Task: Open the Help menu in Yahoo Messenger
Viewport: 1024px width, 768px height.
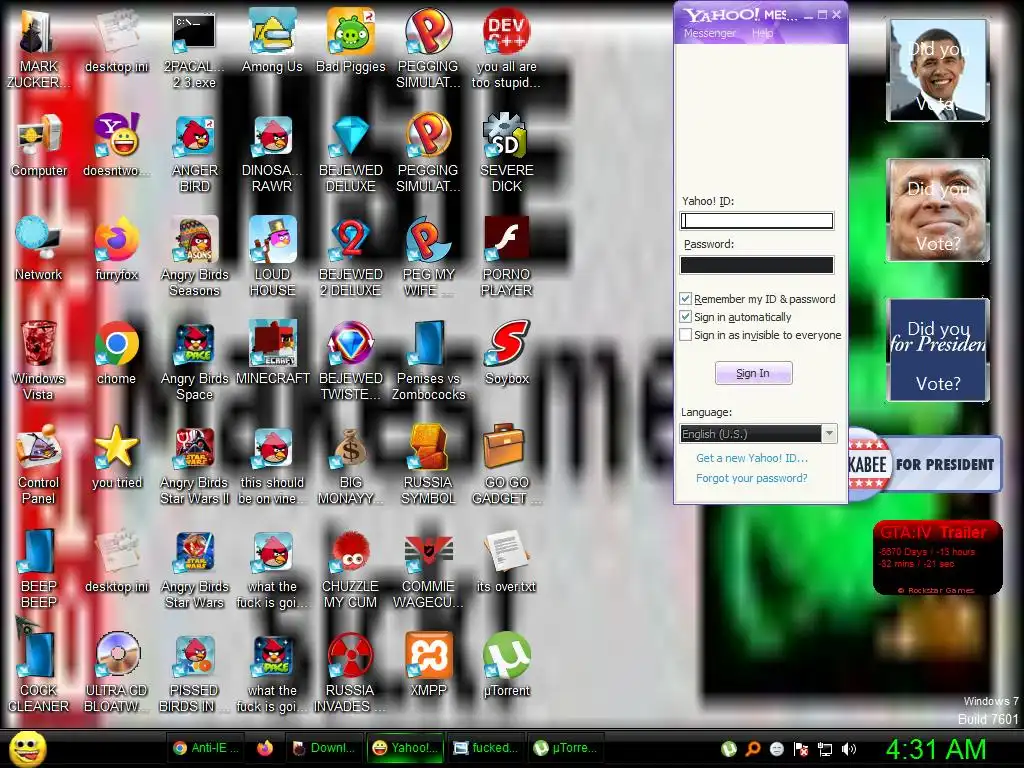Action: pyautogui.click(x=762, y=33)
